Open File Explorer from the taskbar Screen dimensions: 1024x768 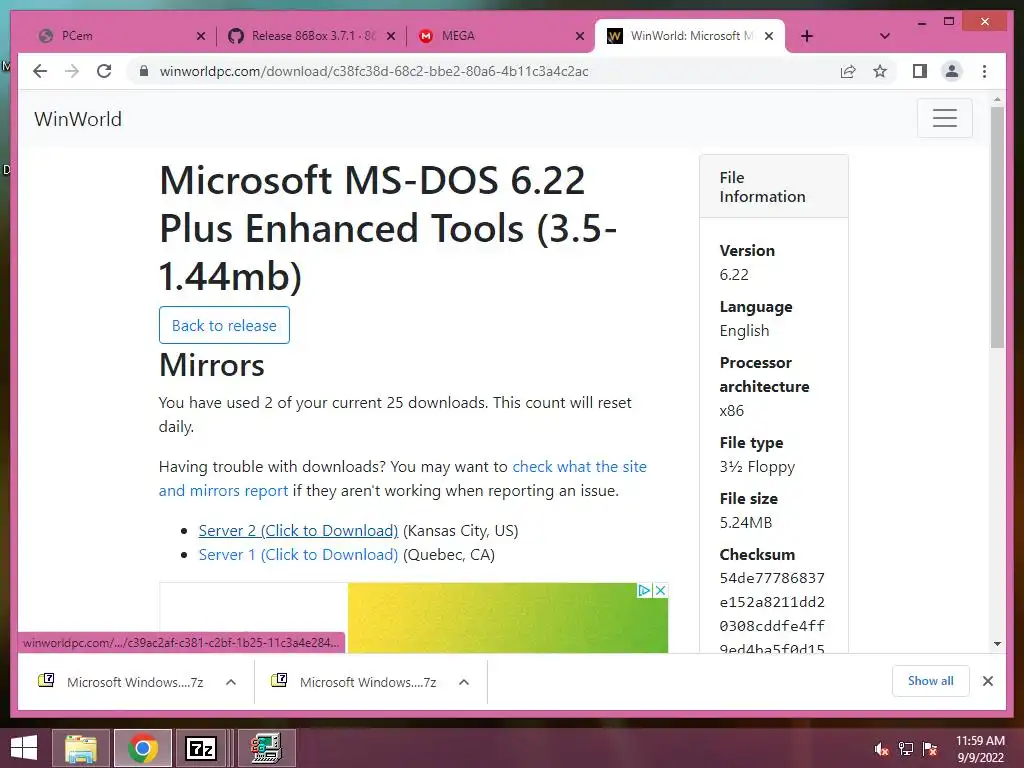tap(80, 748)
